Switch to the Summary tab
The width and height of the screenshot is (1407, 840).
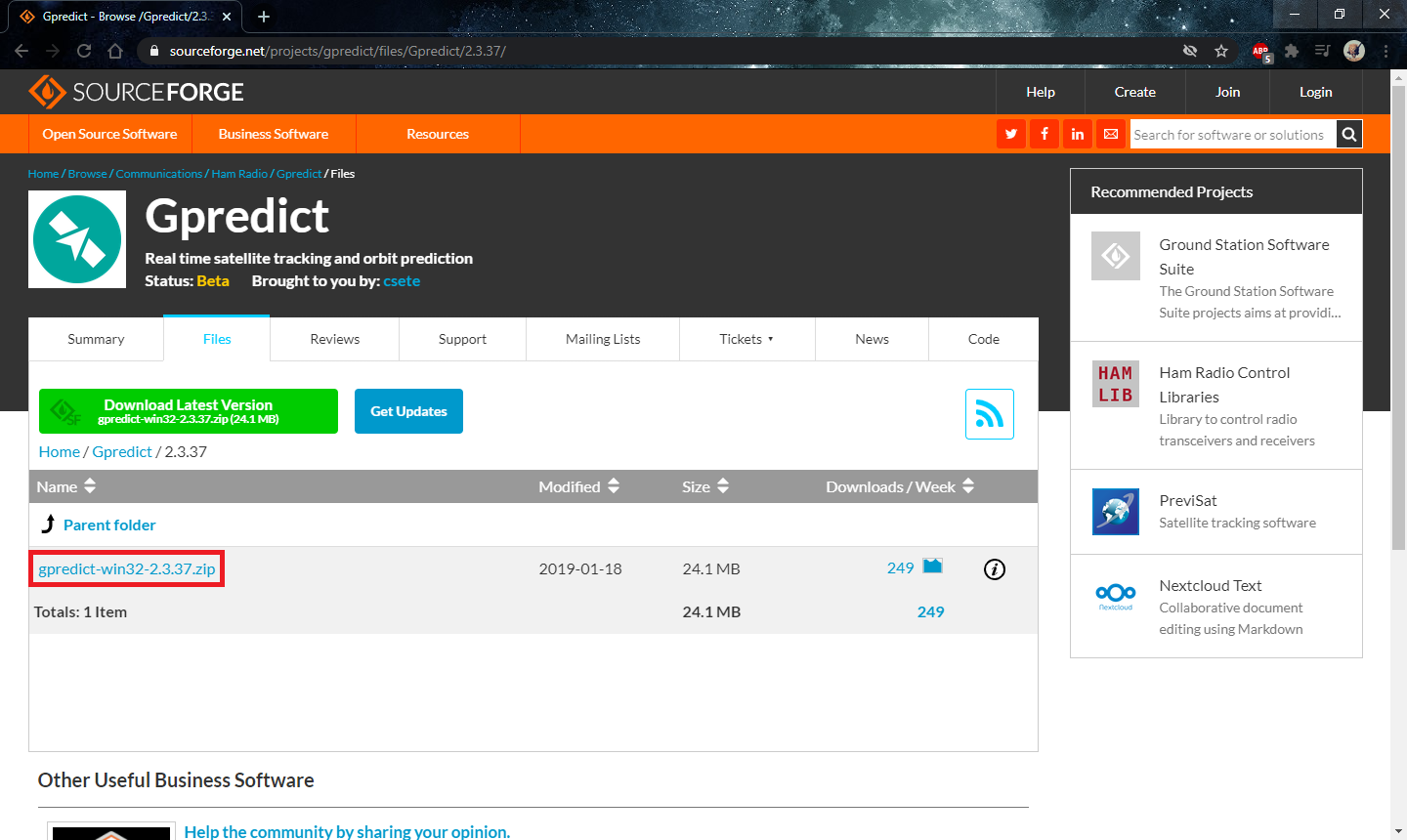[x=96, y=339]
